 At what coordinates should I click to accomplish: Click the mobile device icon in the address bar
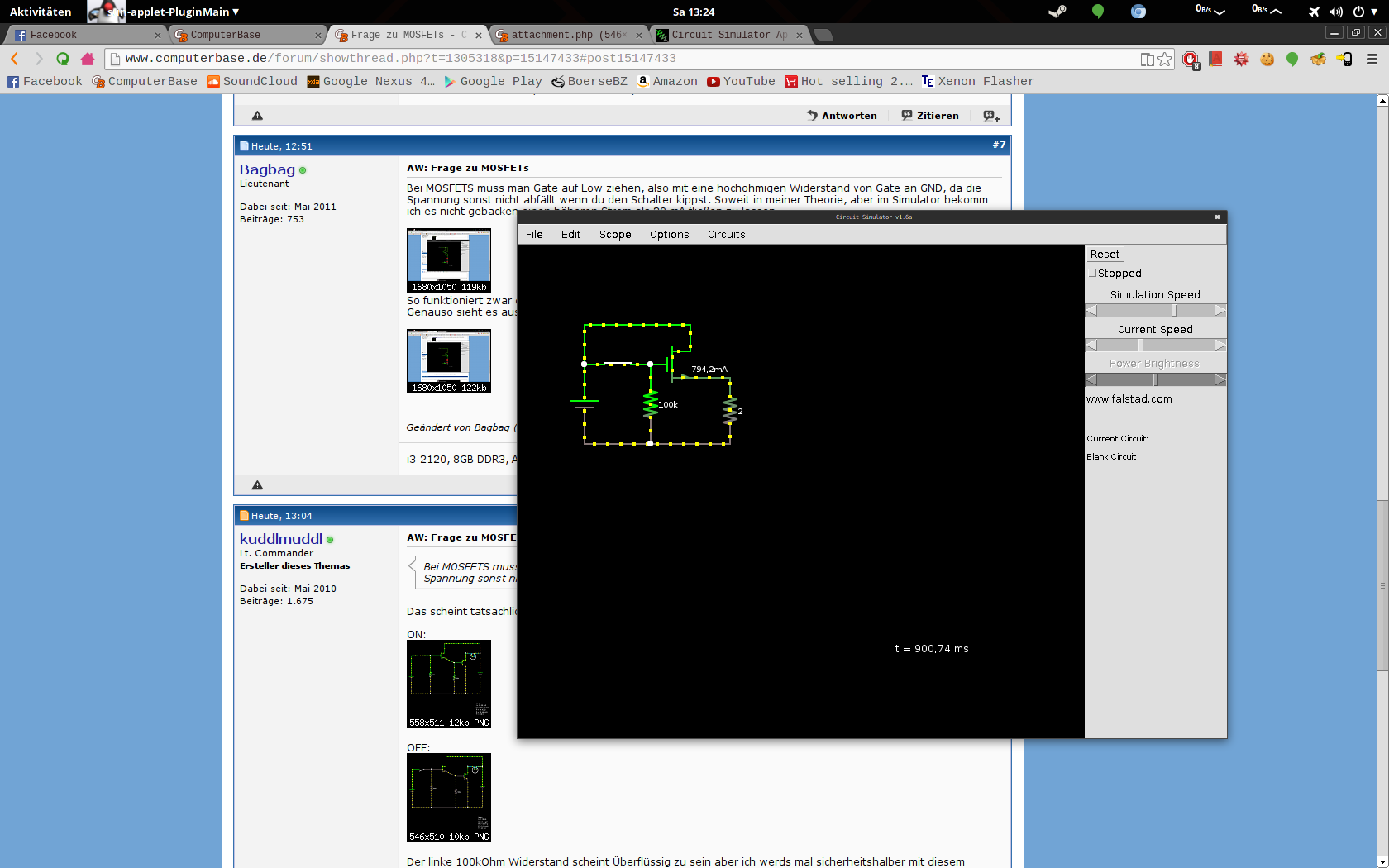click(1148, 59)
